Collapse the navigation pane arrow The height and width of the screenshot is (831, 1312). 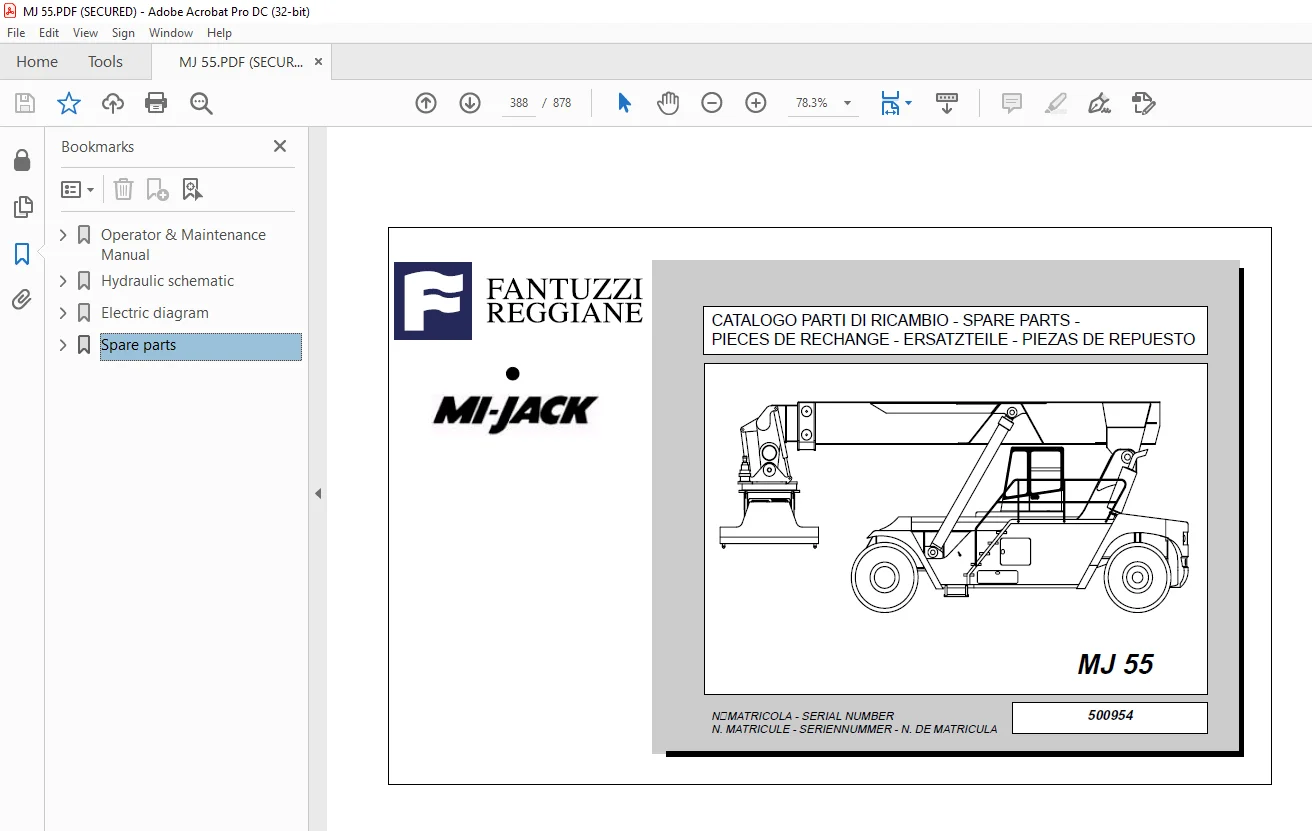(x=318, y=493)
